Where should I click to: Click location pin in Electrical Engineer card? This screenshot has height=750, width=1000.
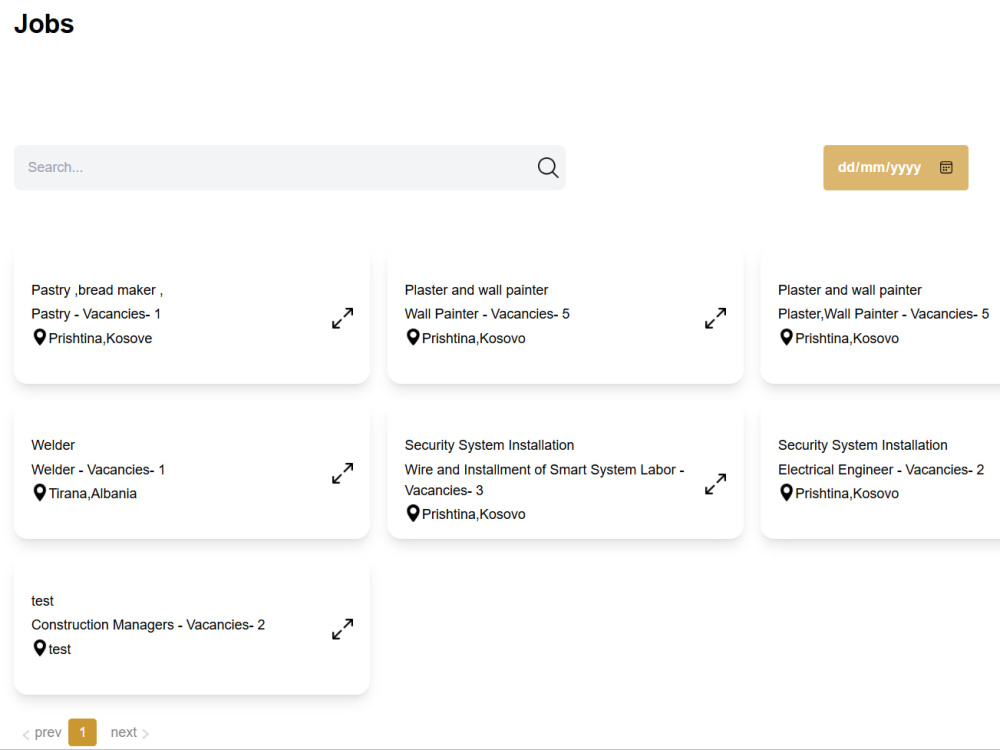click(x=786, y=493)
